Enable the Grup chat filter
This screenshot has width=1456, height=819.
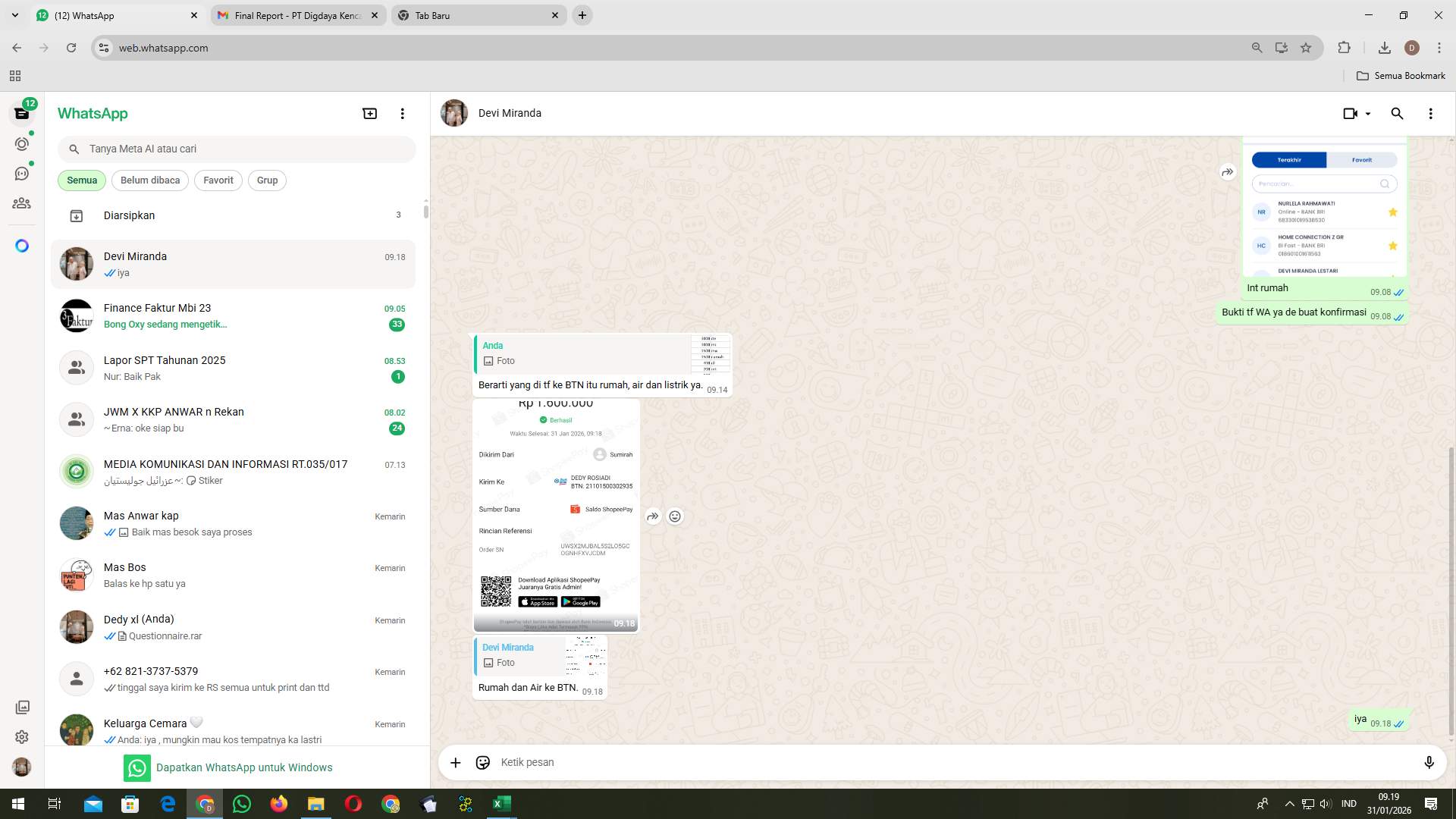click(267, 180)
